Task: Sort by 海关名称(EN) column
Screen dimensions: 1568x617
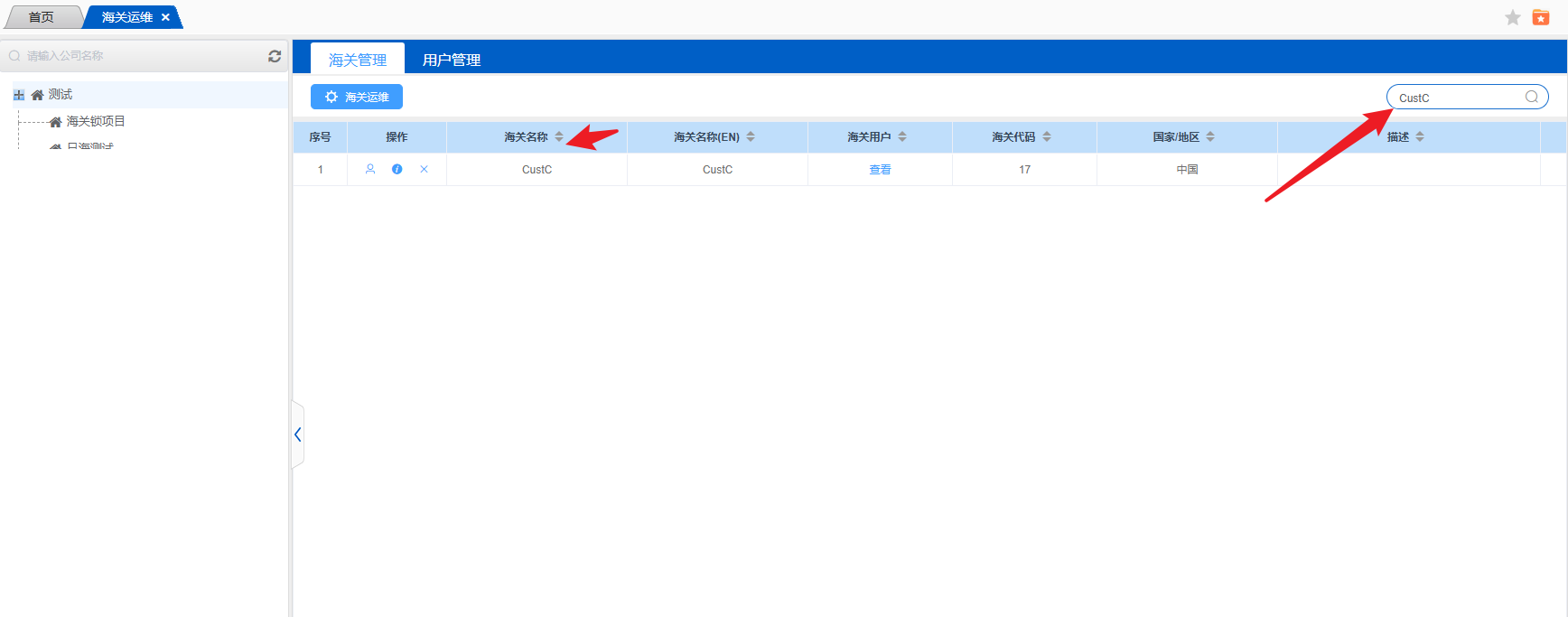Action: [x=751, y=137]
